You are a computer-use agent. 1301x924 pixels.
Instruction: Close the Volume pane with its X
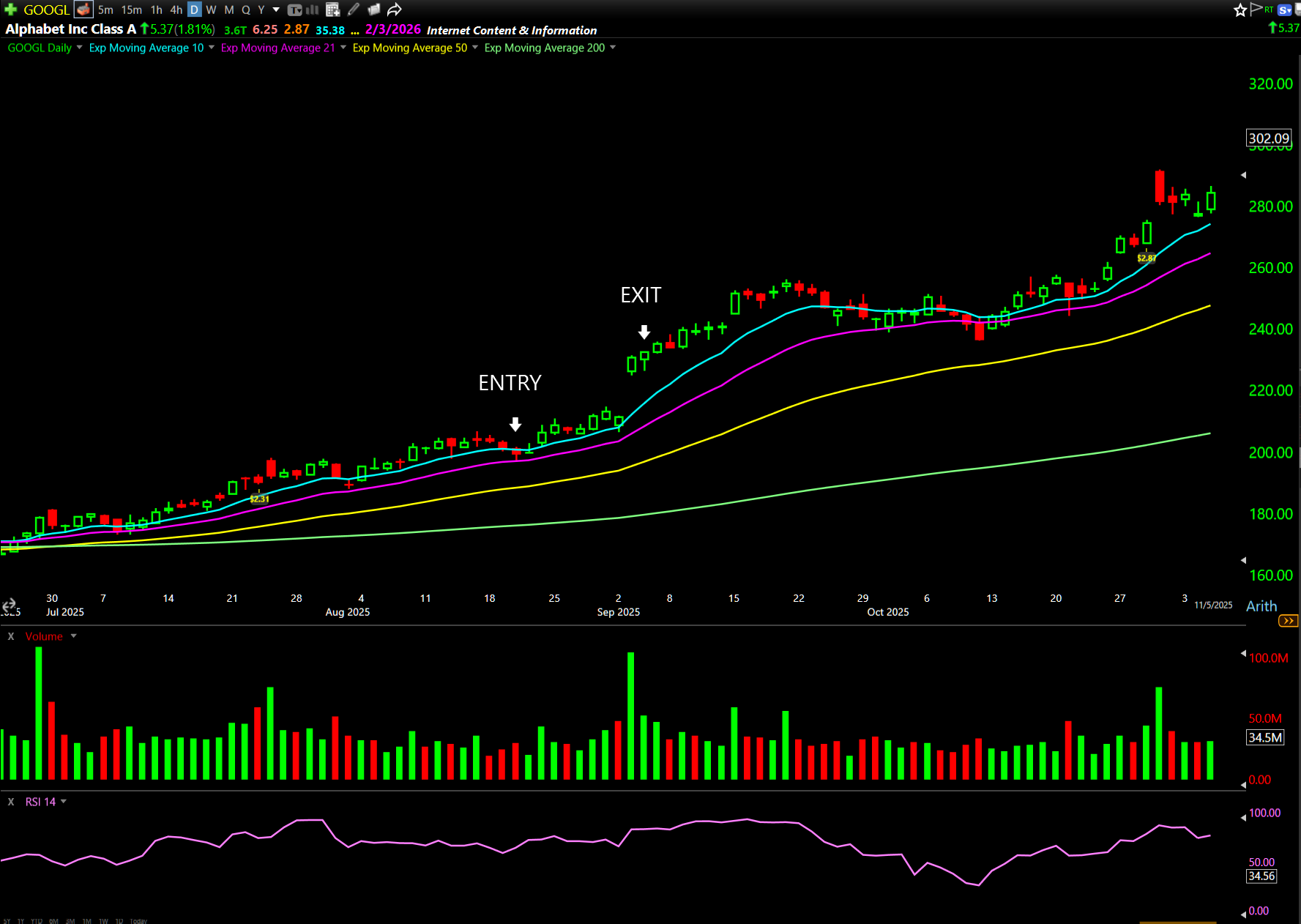tap(11, 636)
